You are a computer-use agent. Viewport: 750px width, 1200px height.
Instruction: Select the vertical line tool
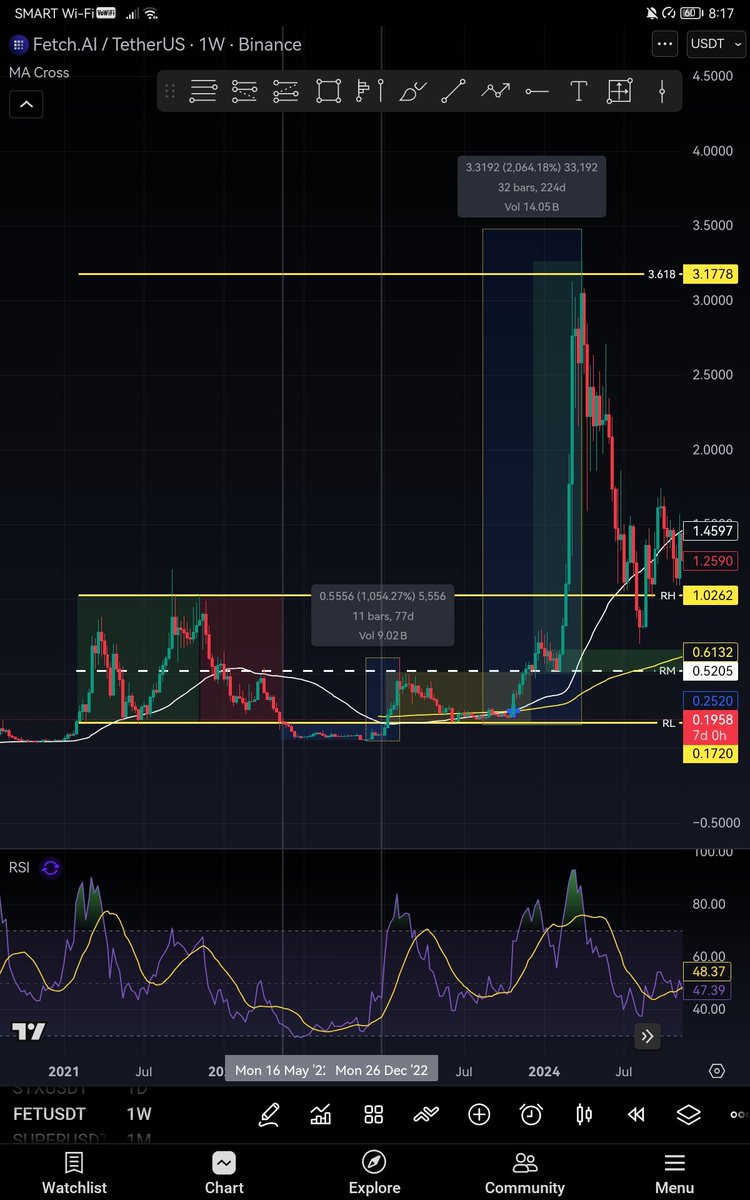pos(662,91)
